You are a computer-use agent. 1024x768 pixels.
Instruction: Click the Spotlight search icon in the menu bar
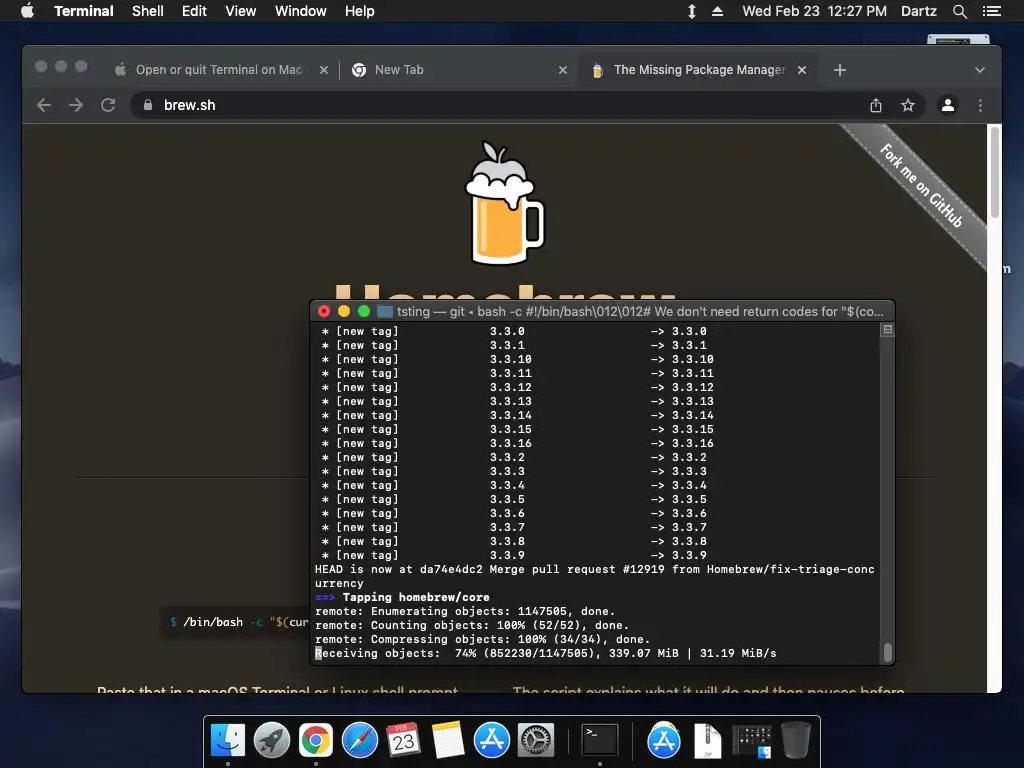coord(959,11)
